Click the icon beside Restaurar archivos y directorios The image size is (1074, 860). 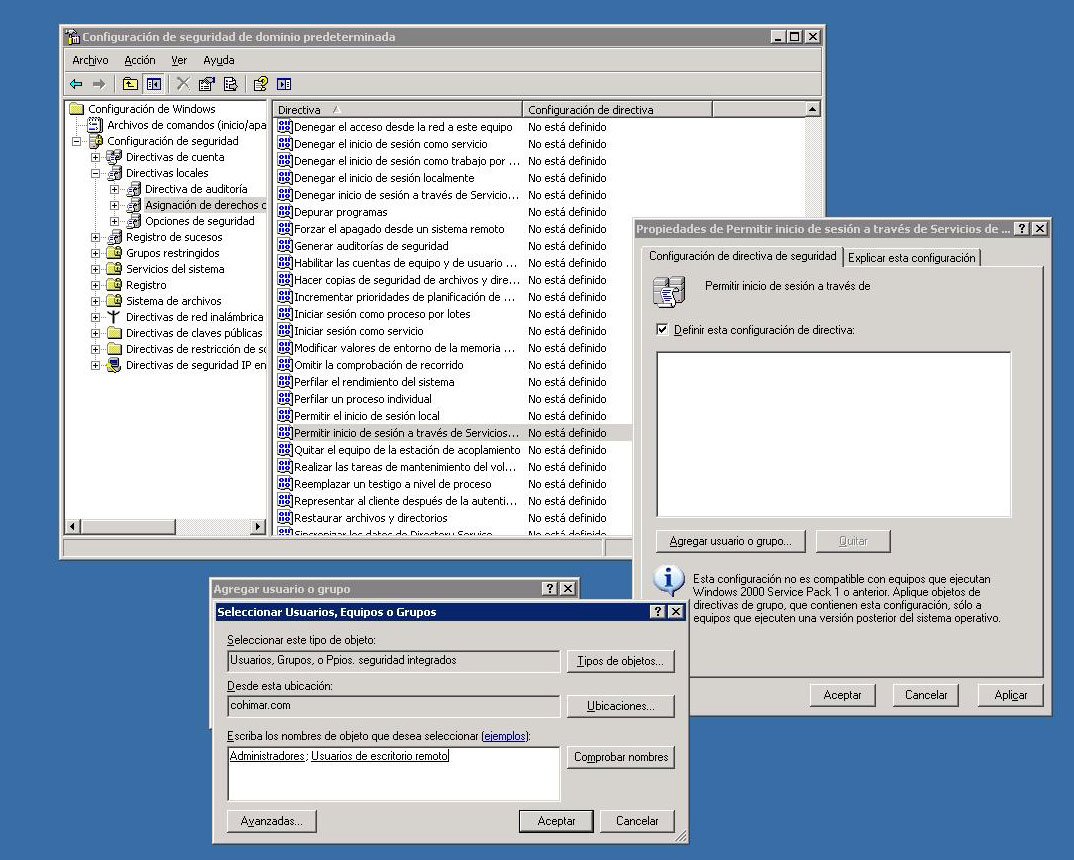(285, 518)
